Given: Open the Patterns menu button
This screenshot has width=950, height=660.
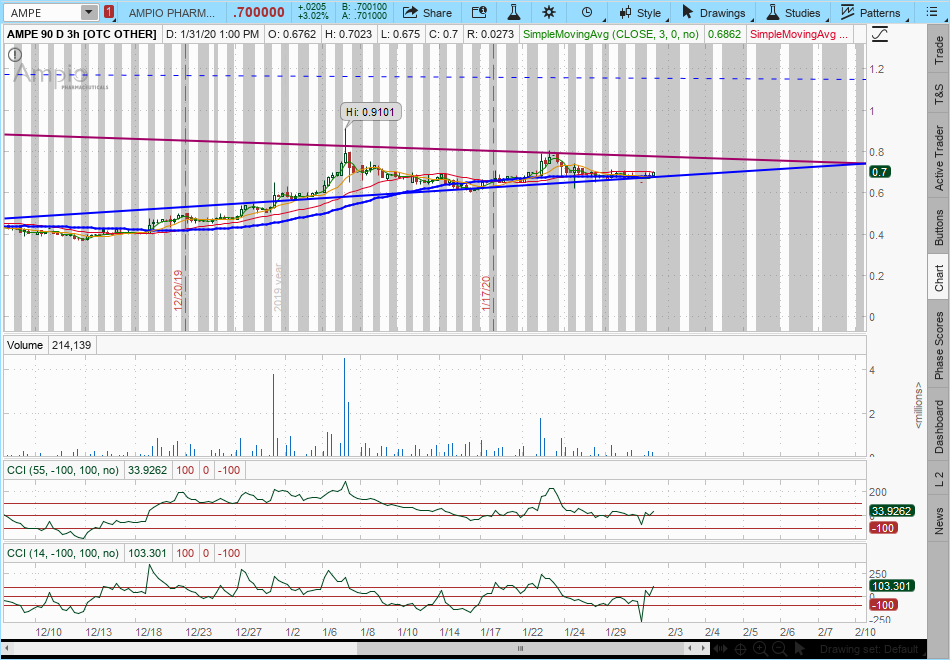Looking at the screenshot, I should click(x=870, y=13).
